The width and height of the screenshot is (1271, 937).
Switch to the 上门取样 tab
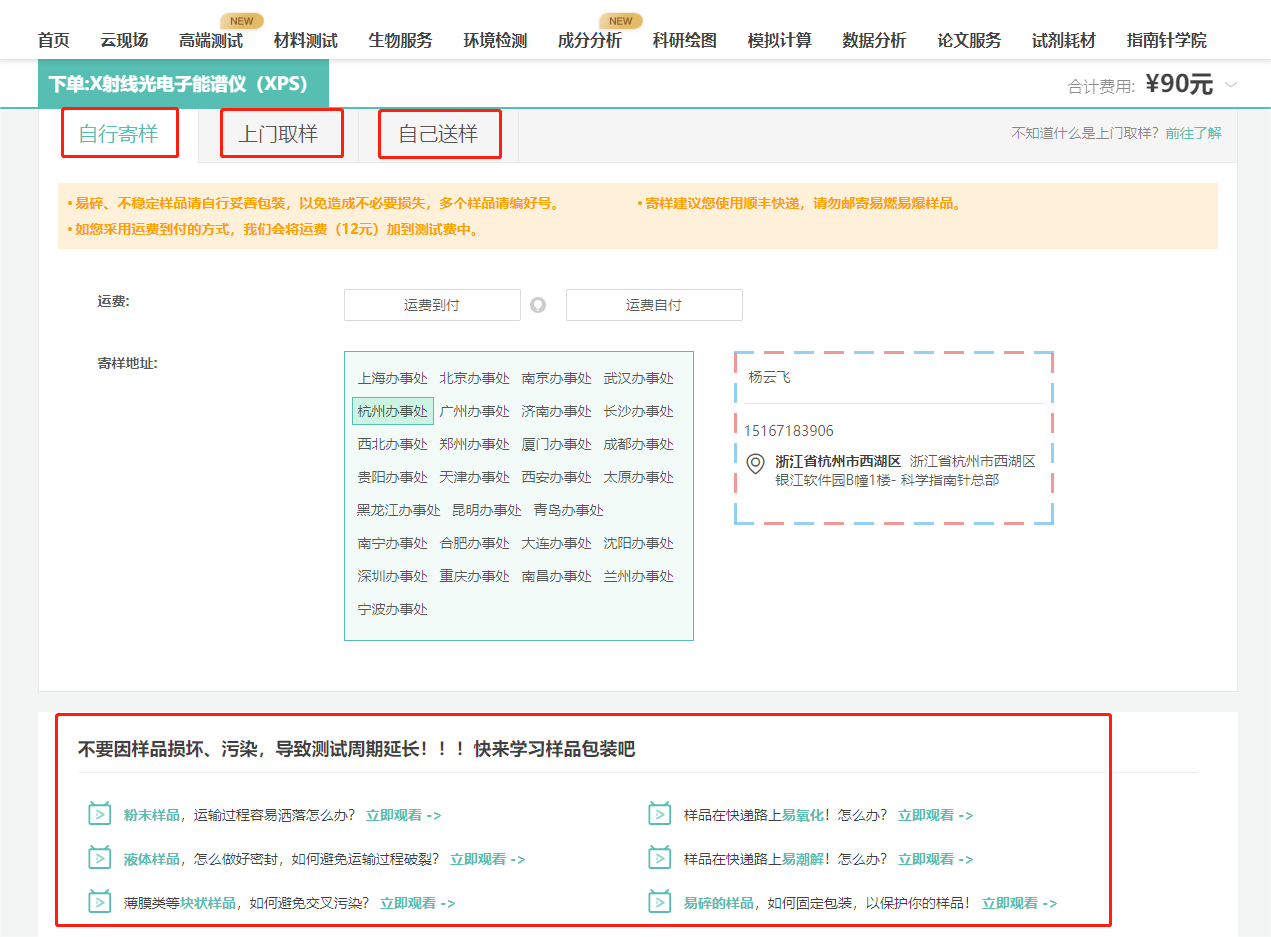[281, 132]
